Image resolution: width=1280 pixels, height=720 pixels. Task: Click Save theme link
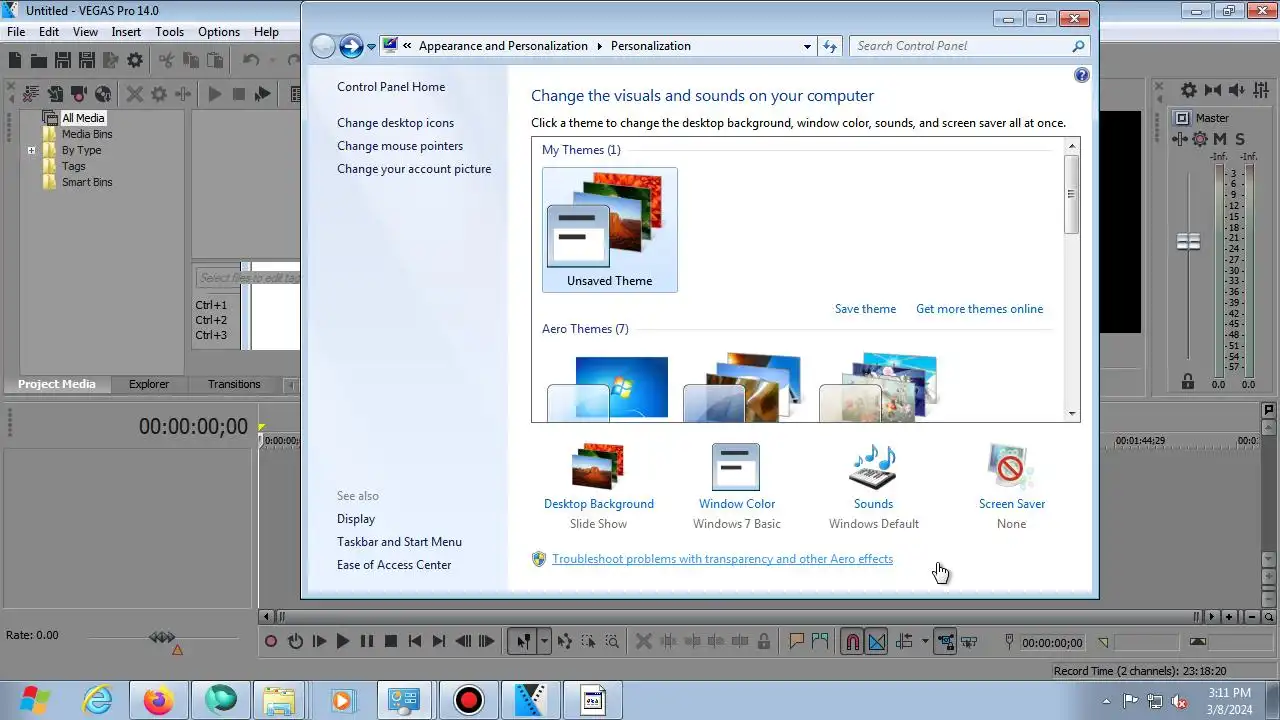click(865, 309)
